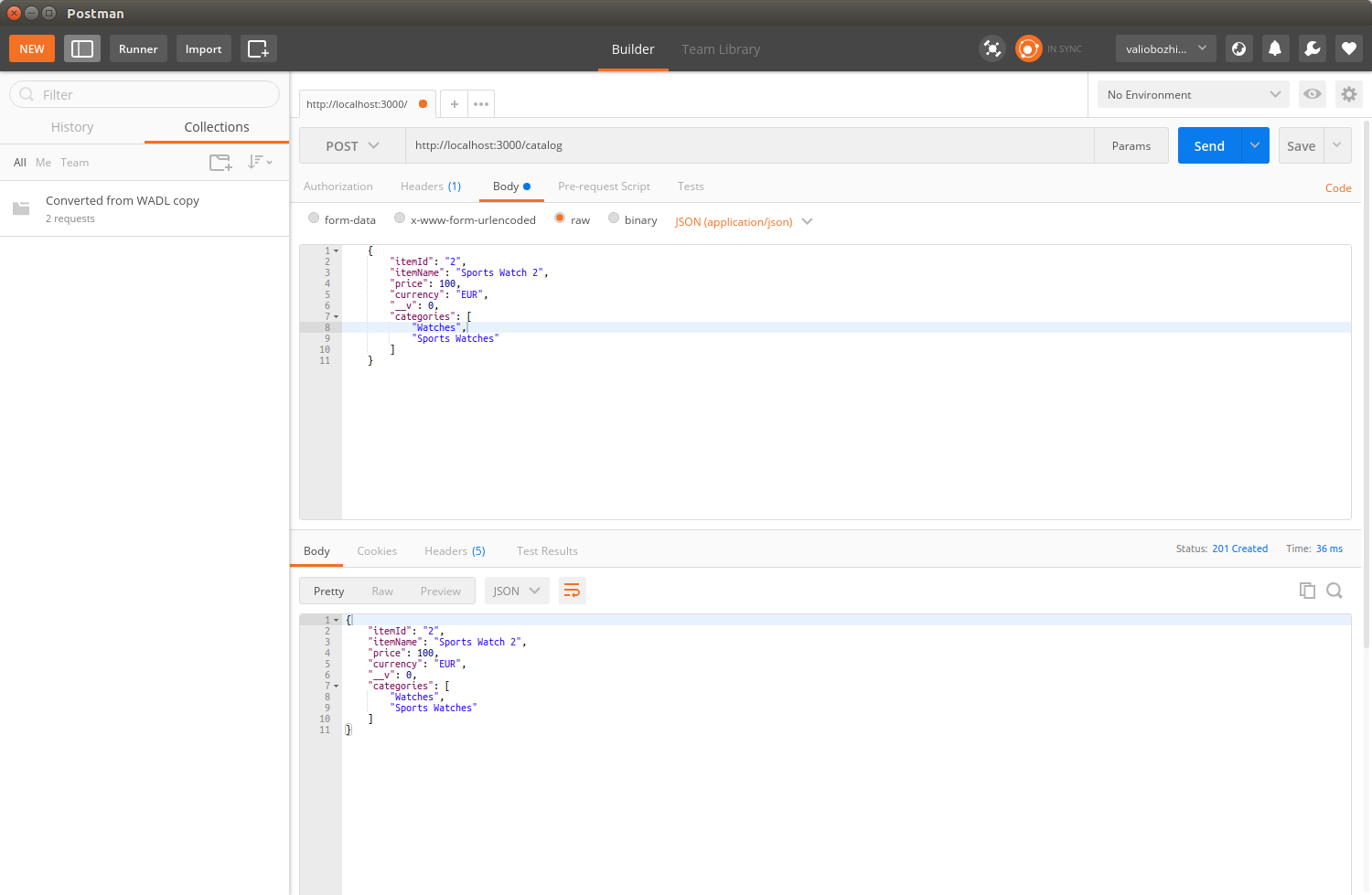Image resolution: width=1372 pixels, height=895 pixels.
Task: Open the wrench settings icon
Action: (1312, 49)
